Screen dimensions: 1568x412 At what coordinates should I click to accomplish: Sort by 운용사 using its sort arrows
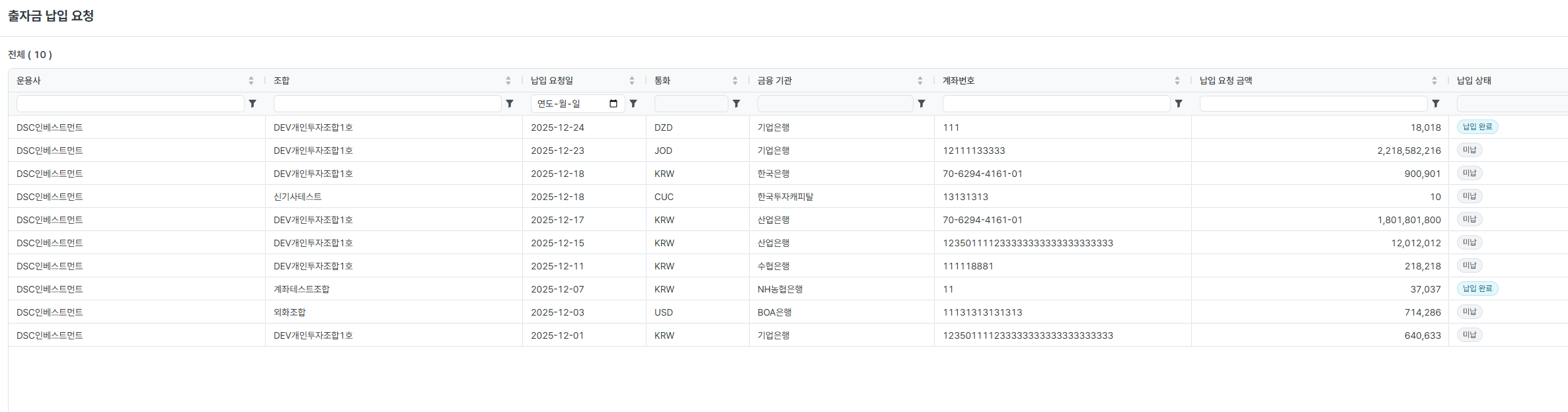pos(251,81)
